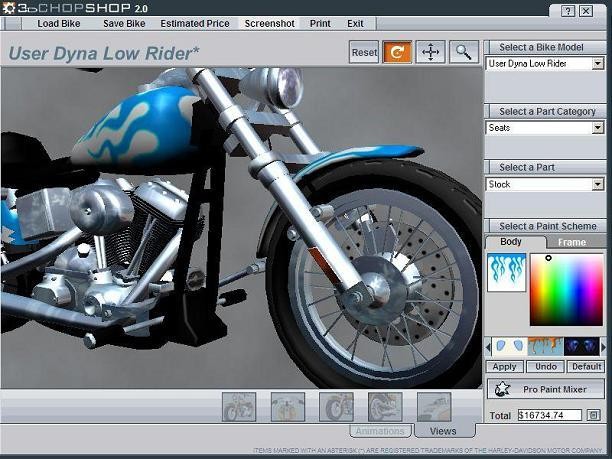Viewport: 612px width, 459px height.
Task: Click the Total price field
Action: coord(550,415)
